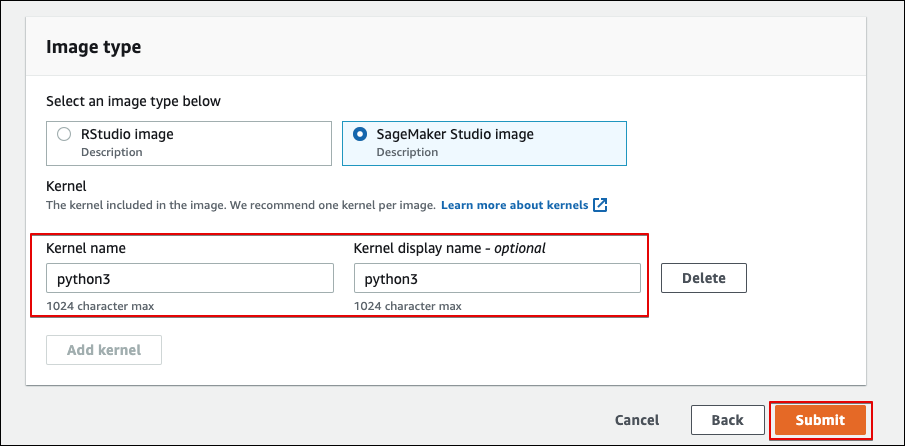This screenshot has height=446, width=905.
Task: Click the kernel recommendation description text
Action: (x=241, y=205)
